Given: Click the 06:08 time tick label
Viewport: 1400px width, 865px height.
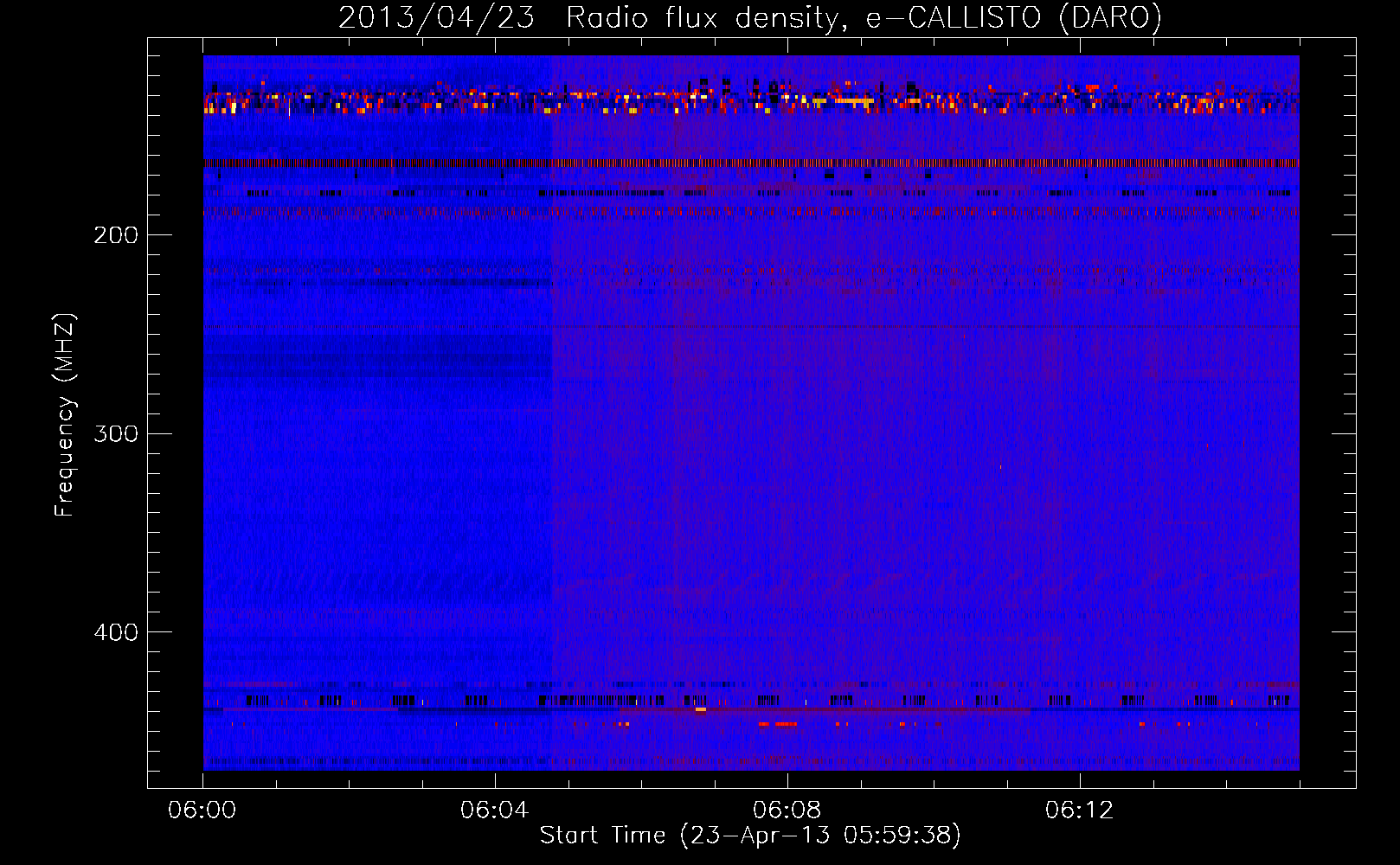Looking at the screenshot, I should click(x=787, y=810).
